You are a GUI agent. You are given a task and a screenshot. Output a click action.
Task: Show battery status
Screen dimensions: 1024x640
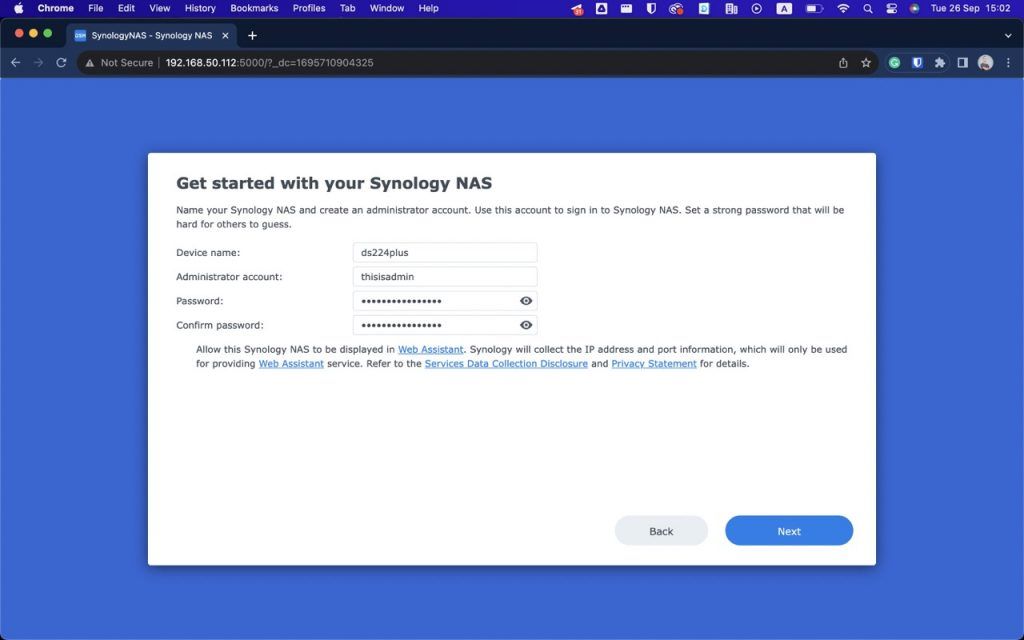[x=814, y=8]
